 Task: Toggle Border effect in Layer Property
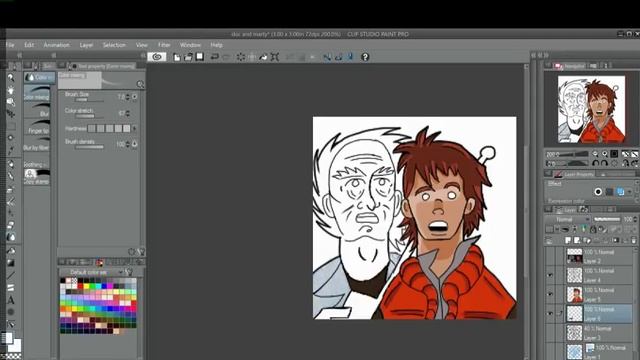click(598, 191)
